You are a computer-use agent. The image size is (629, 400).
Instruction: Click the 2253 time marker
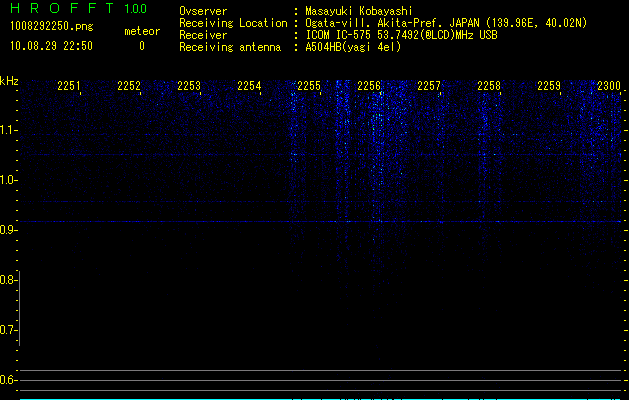pos(189,86)
